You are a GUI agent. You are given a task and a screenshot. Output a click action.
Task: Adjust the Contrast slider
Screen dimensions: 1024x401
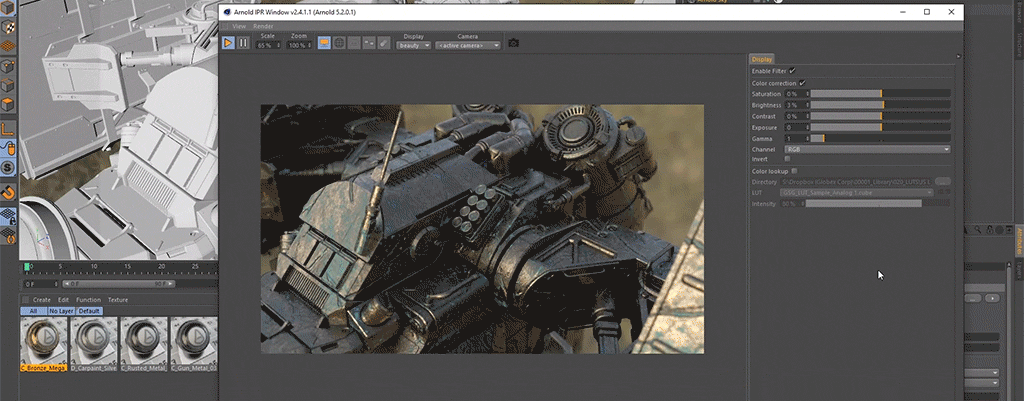pos(880,116)
